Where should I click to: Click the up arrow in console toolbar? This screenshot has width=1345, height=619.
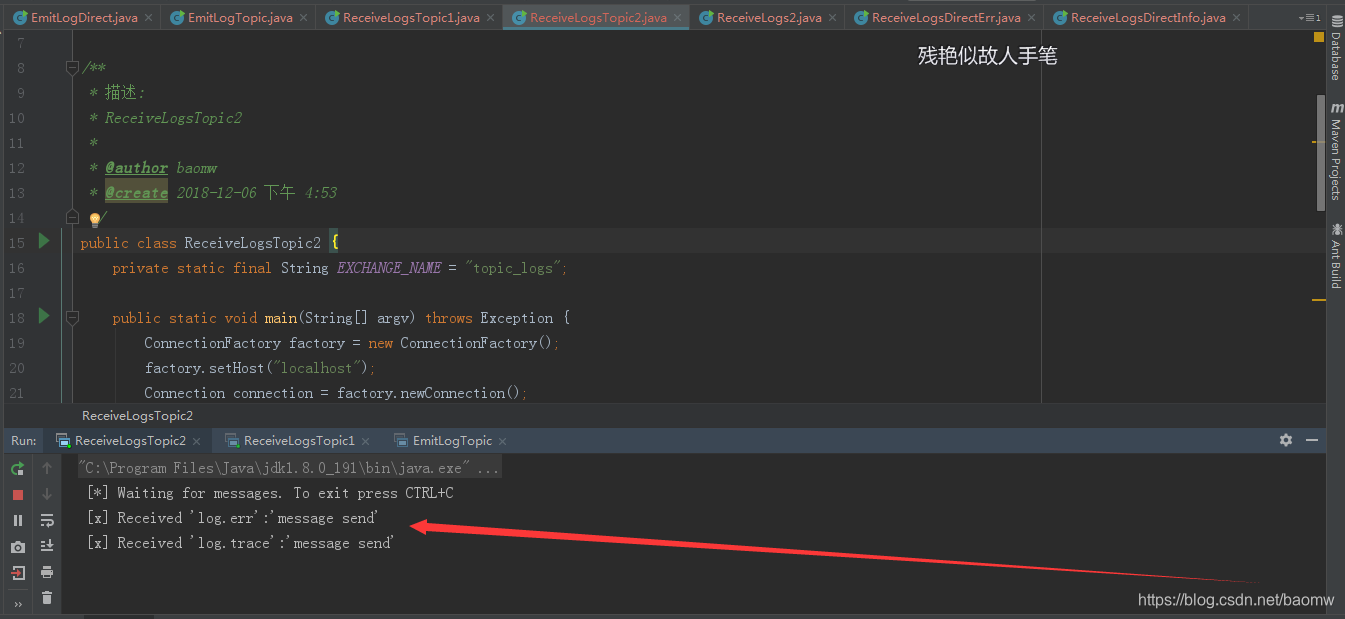point(47,468)
